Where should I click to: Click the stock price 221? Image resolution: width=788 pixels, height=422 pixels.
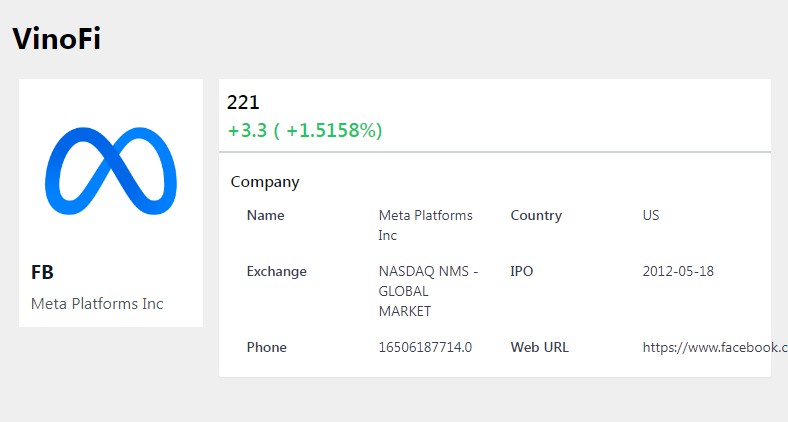[x=243, y=102]
